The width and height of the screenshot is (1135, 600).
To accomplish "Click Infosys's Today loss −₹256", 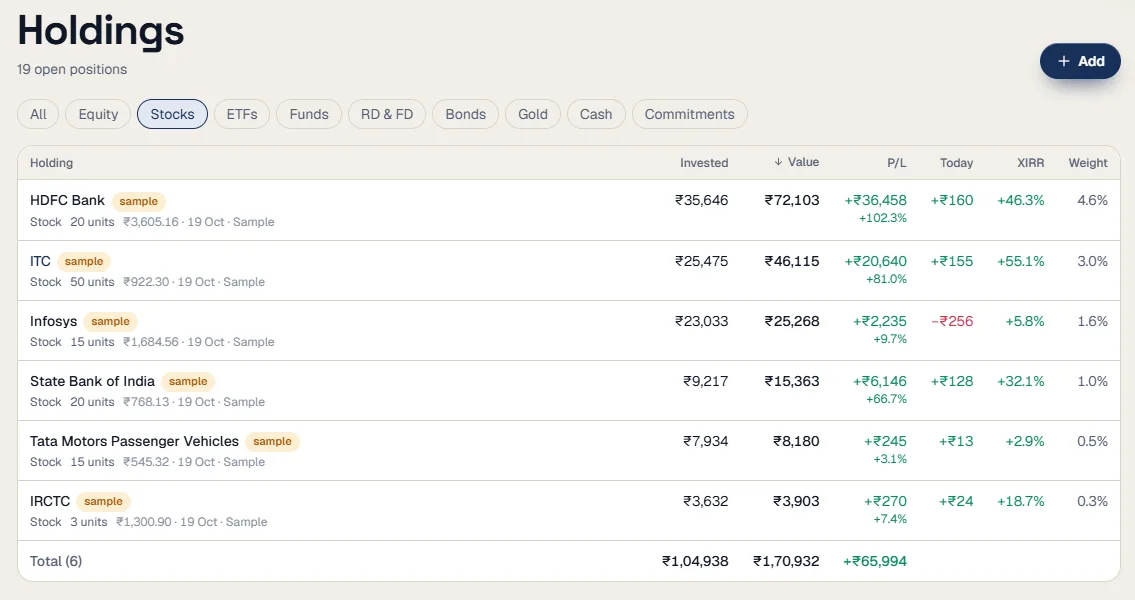I will pos(952,321).
